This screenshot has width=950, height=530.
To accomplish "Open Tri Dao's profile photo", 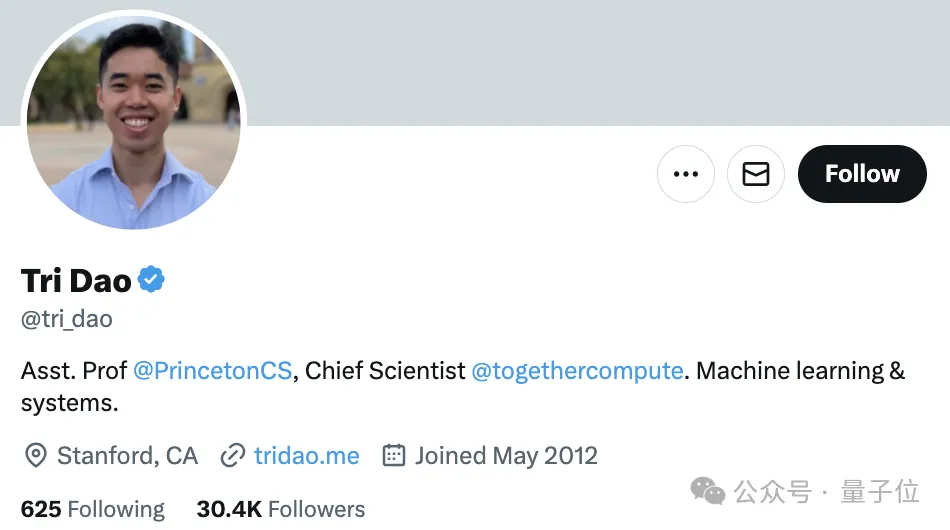I will (133, 121).
